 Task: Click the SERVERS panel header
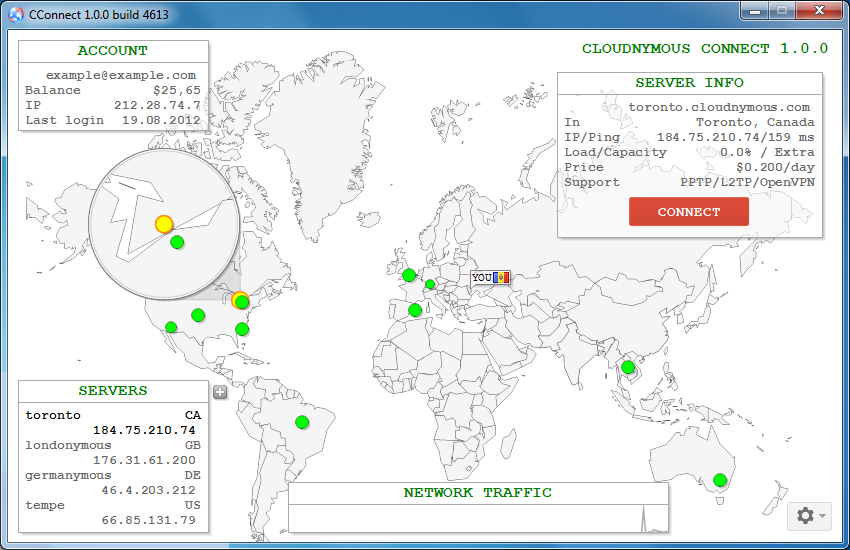pyautogui.click(x=113, y=391)
